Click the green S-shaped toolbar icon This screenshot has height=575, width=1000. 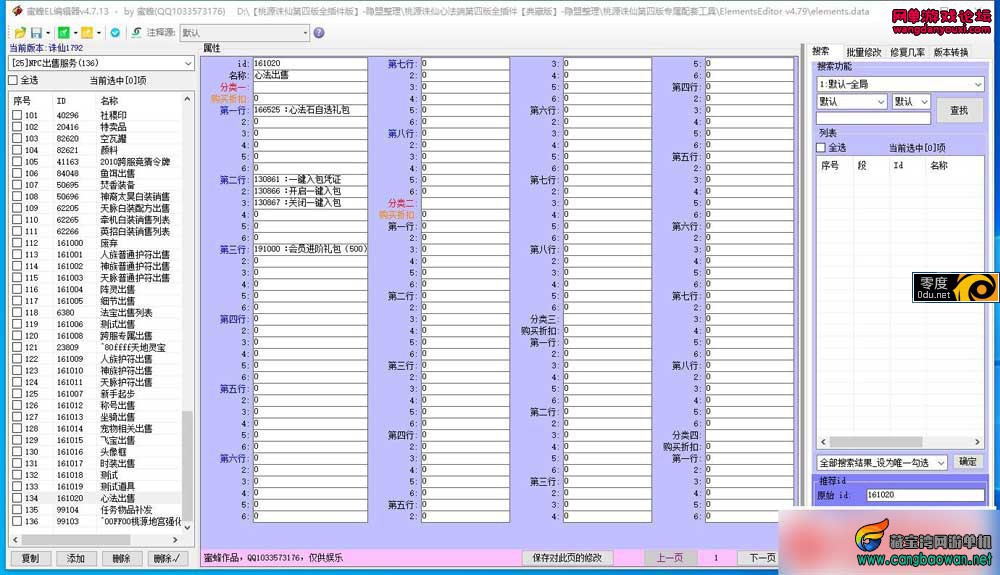136,33
